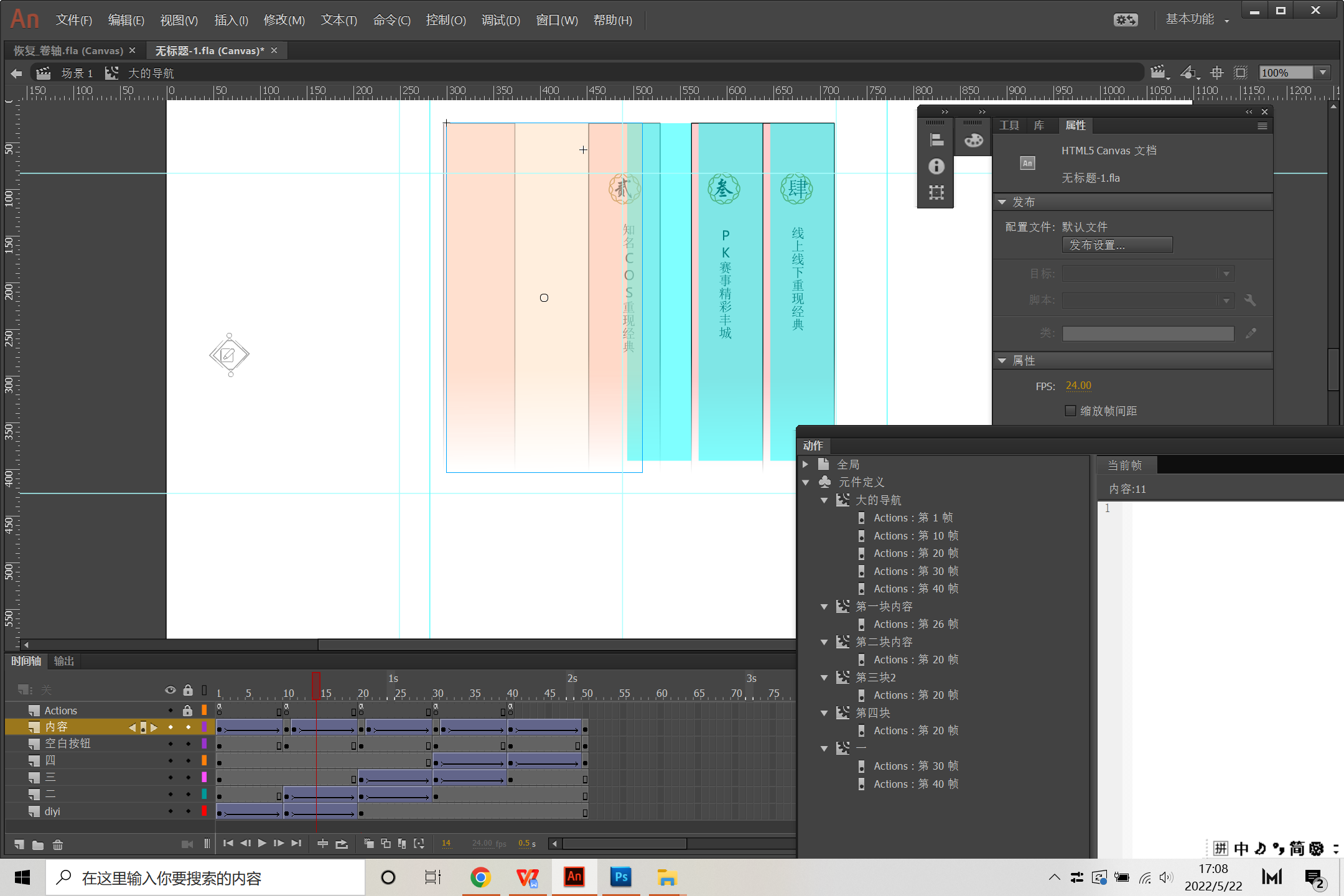
Task: Click the wrench icon beside script field
Action: click(1250, 301)
